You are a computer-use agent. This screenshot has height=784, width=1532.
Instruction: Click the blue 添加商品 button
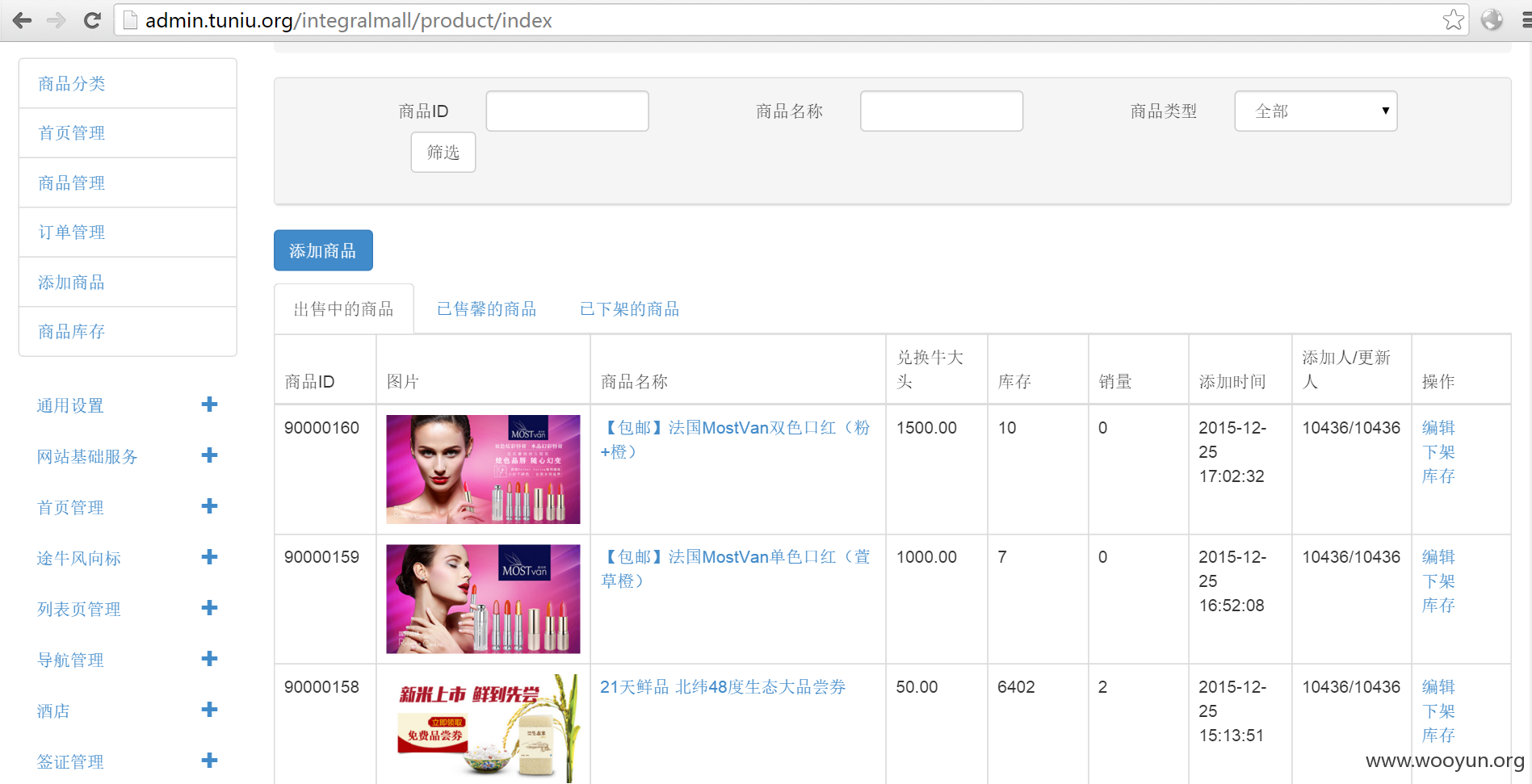tap(323, 250)
